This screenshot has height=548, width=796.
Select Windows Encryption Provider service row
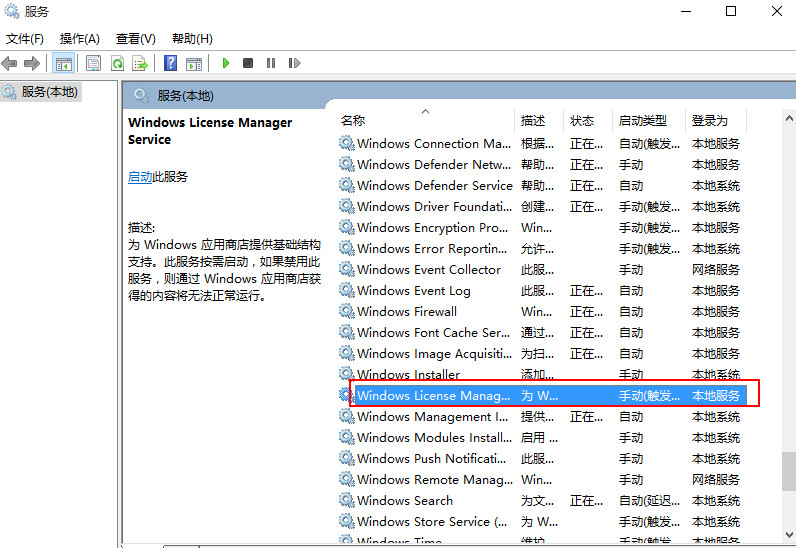[542, 228]
